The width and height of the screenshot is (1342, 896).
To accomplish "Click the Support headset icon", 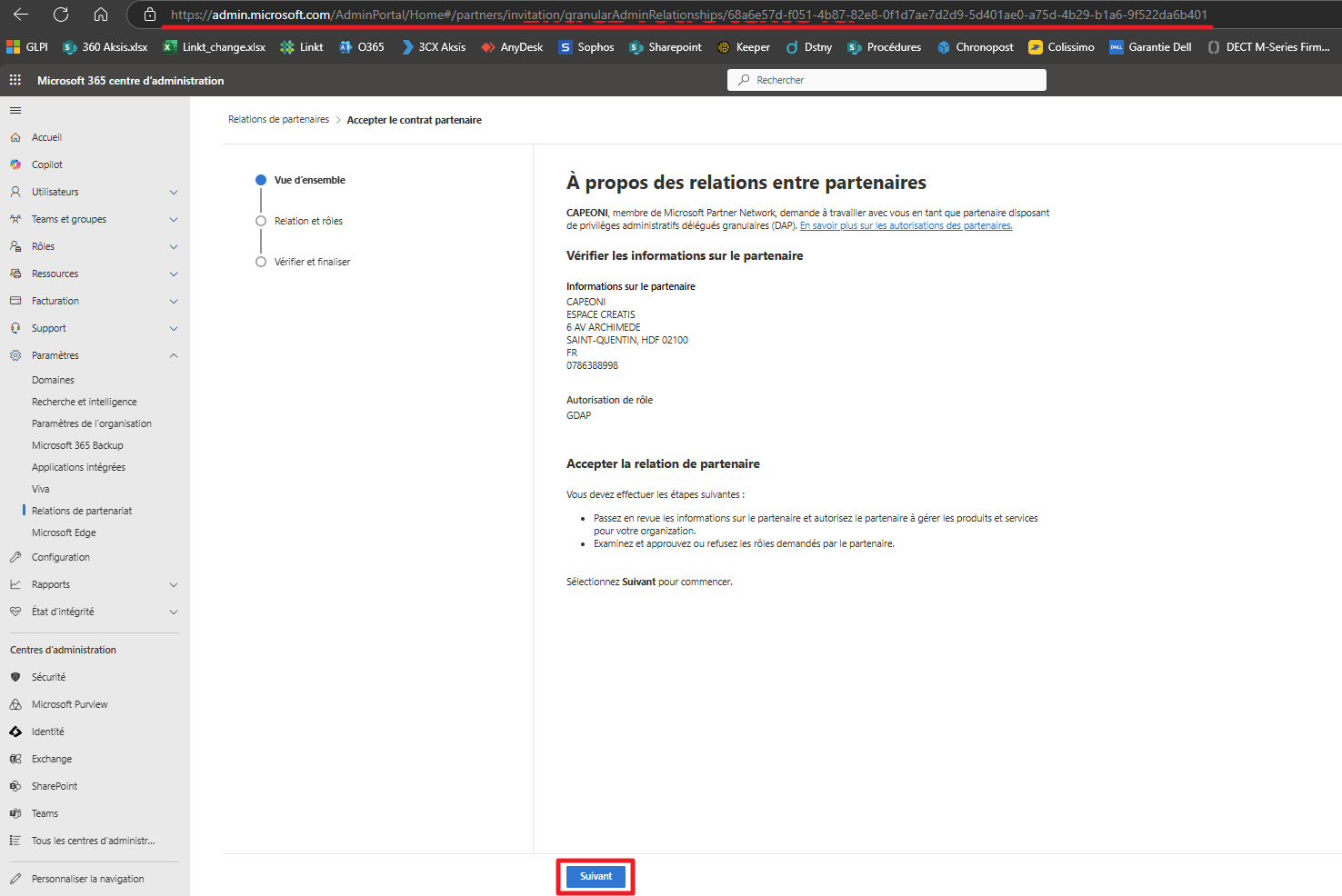I will pos(15,328).
